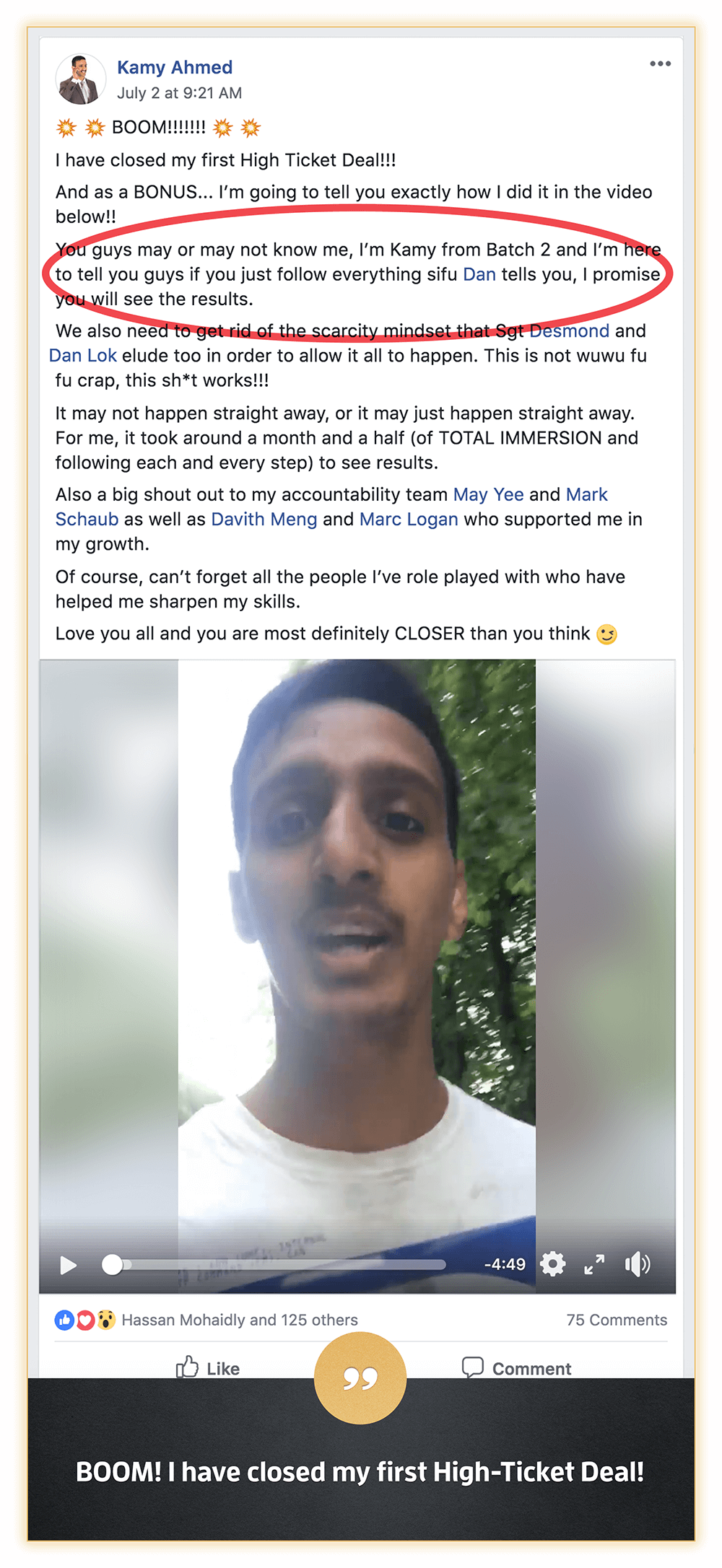
Task: Open the Dan Lok tagged profile
Action: point(83,356)
